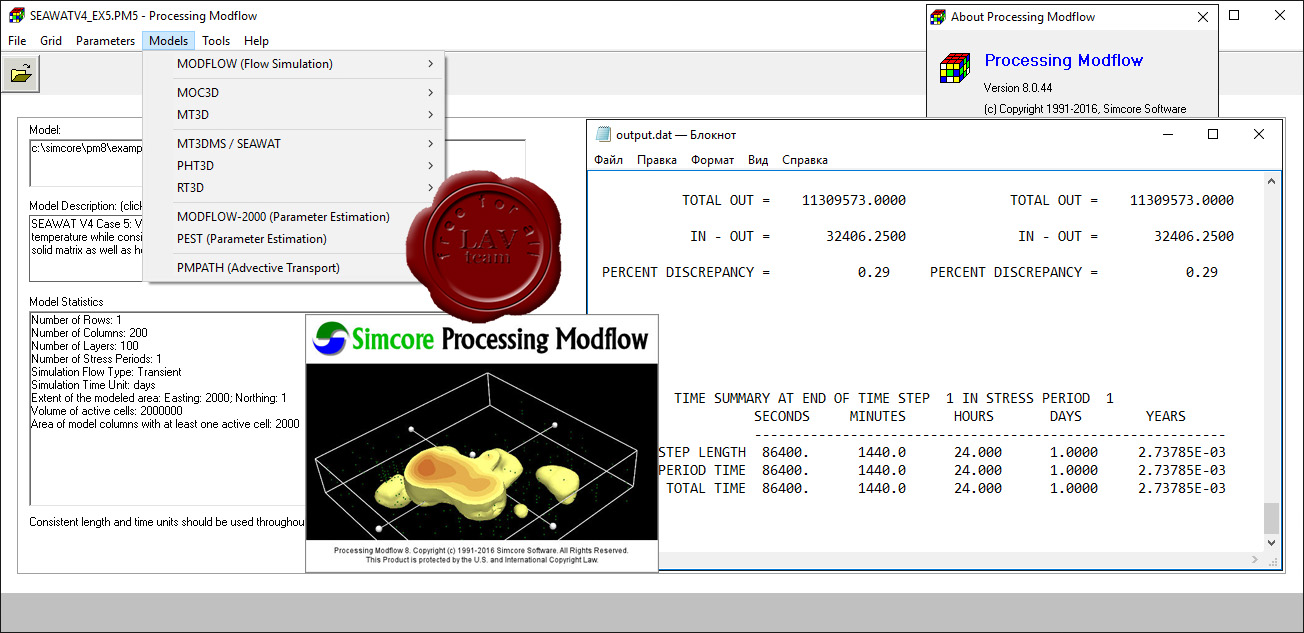Click the Processing Modflow title bar app icon
The height and width of the screenshot is (633, 1304).
click(x=16, y=15)
